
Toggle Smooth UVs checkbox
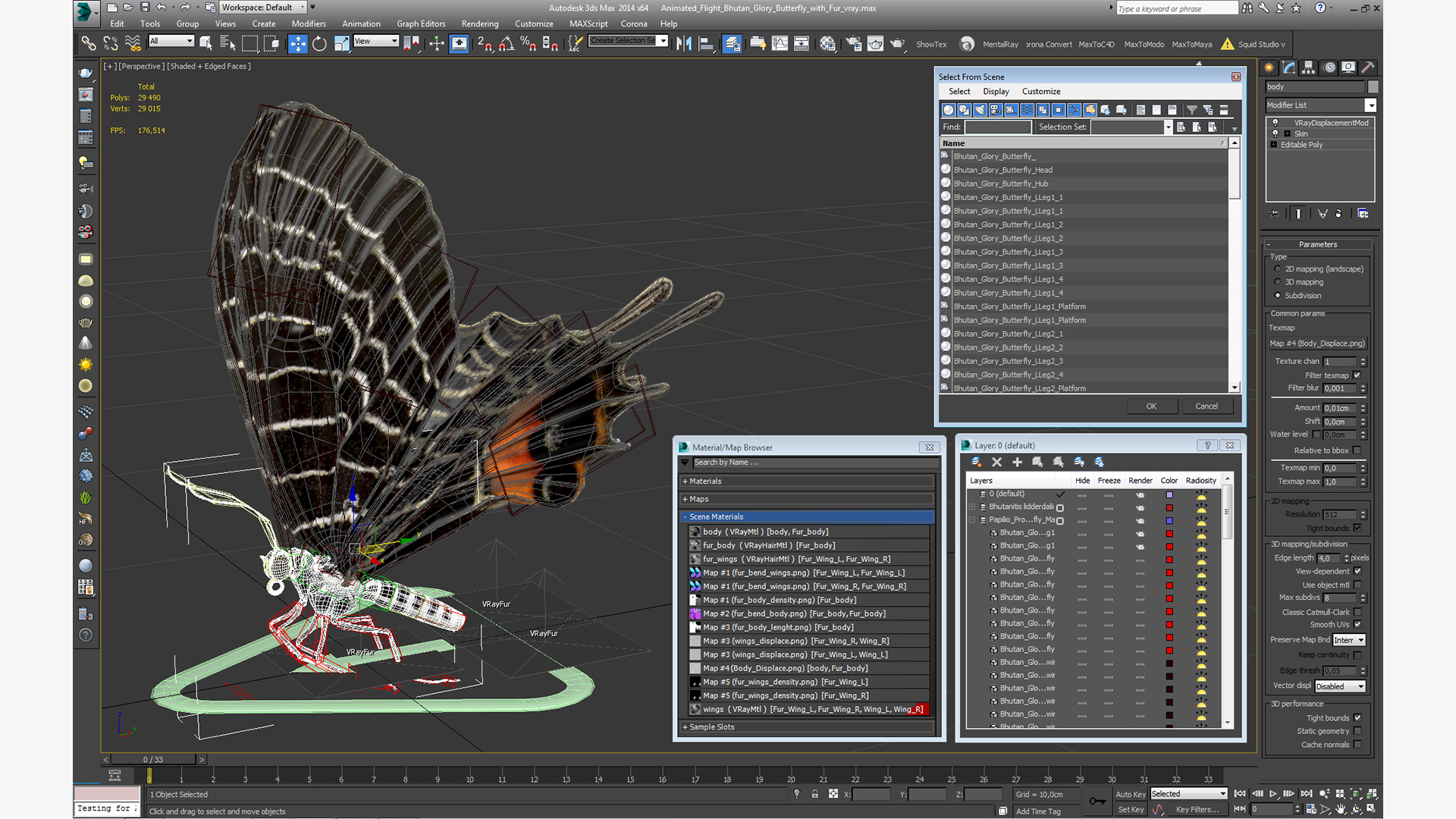coord(1357,625)
